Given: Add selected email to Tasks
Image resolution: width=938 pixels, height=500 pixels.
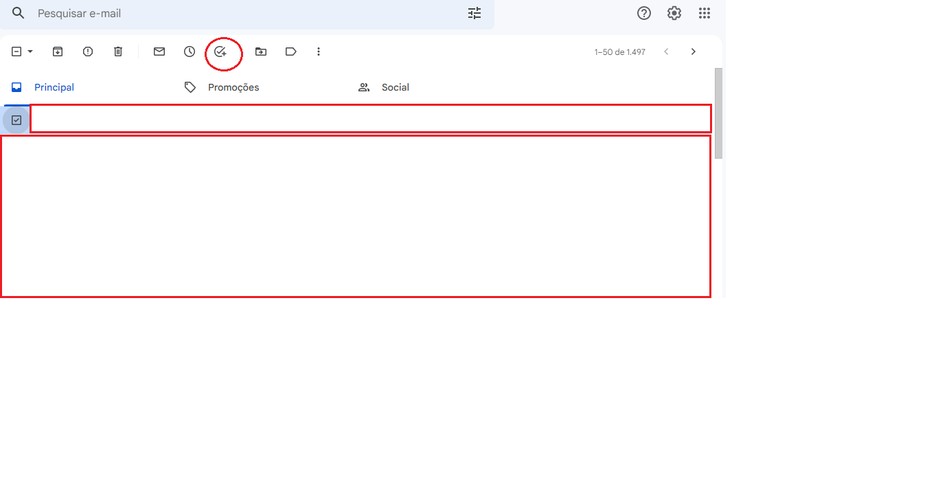Looking at the screenshot, I should [221, 52].
